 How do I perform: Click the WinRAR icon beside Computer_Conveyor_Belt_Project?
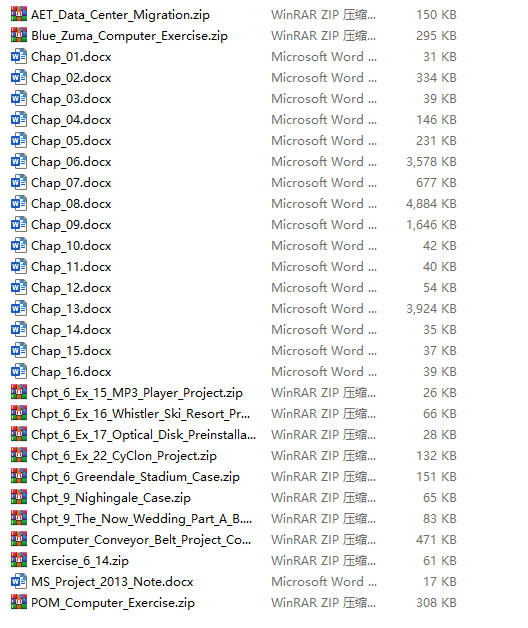point(19,539)
